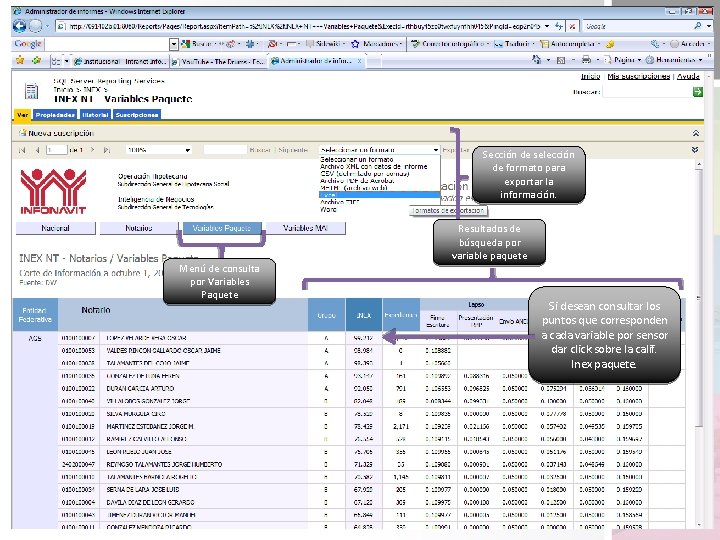
Task: Open Mis suscripciones link
Action: point(639,76)
